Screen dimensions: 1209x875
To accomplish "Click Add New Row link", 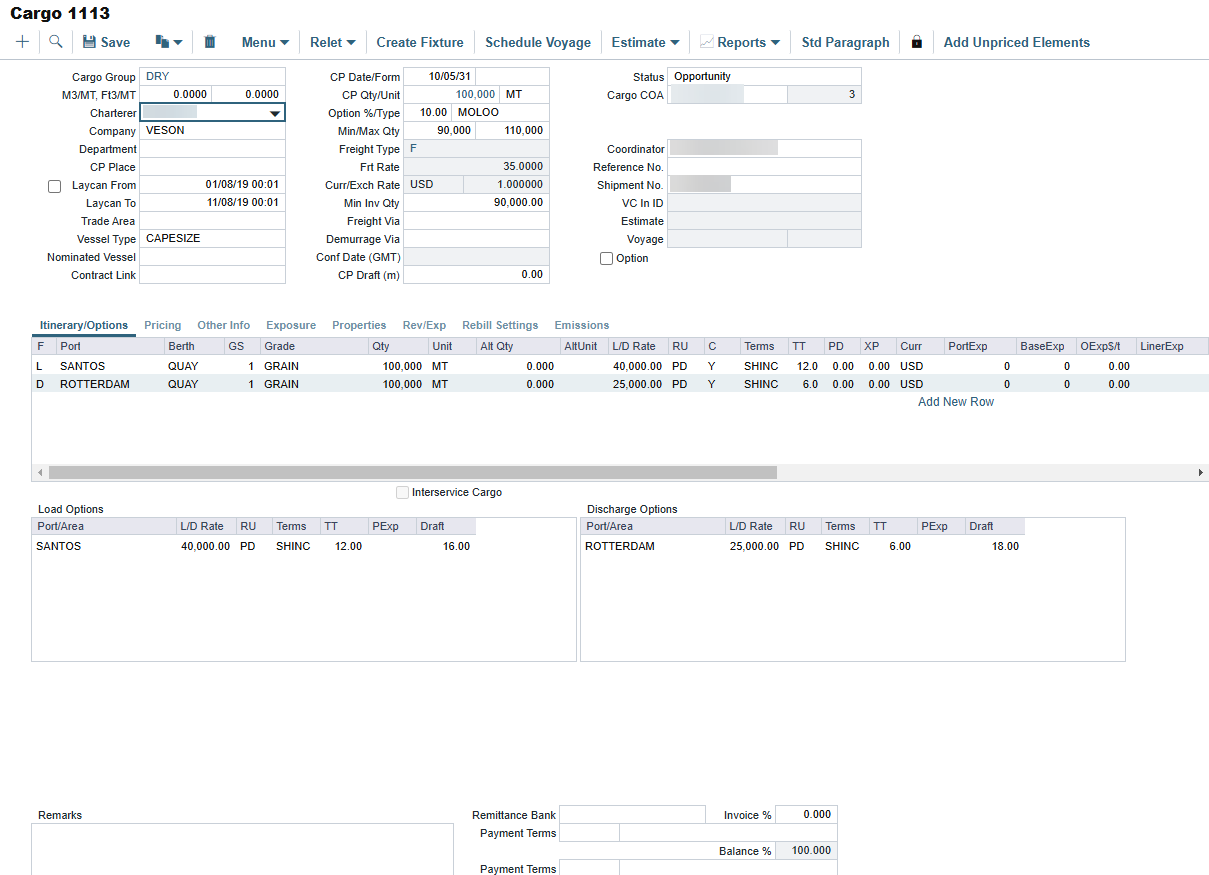I will coord(956,402).
